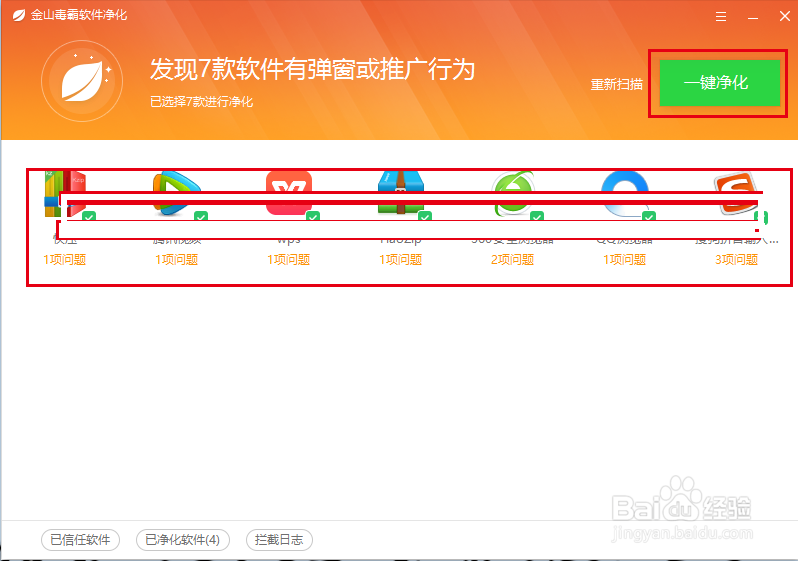
Task: Open the hamburger menu in title bar
Action: (x=721, y=17)
